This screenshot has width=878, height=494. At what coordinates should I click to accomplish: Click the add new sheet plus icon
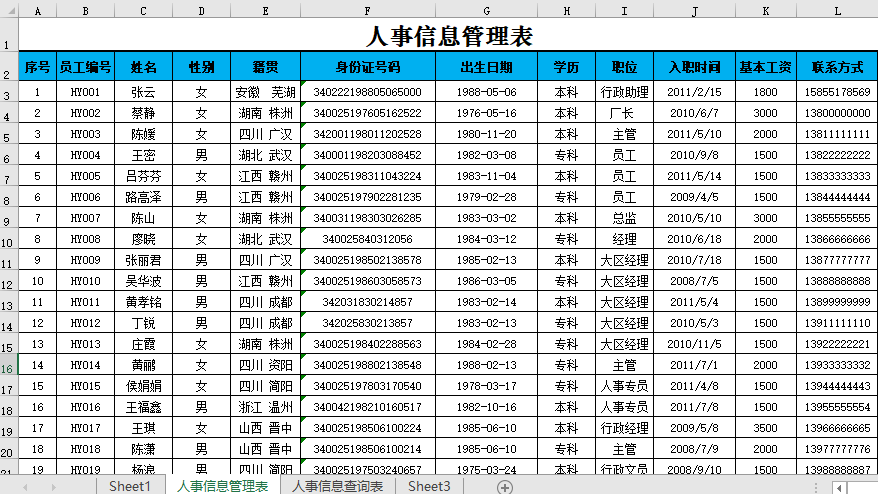tap(505, 486)
